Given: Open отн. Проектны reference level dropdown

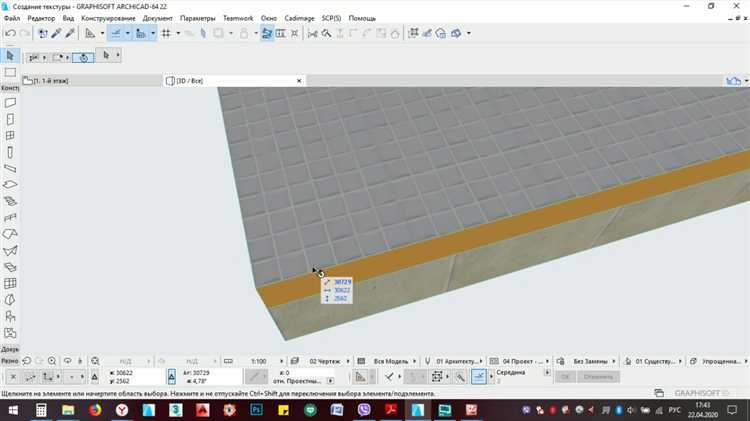Looking at the screenshot, I should pyautogui.click(x=330, y=381).
